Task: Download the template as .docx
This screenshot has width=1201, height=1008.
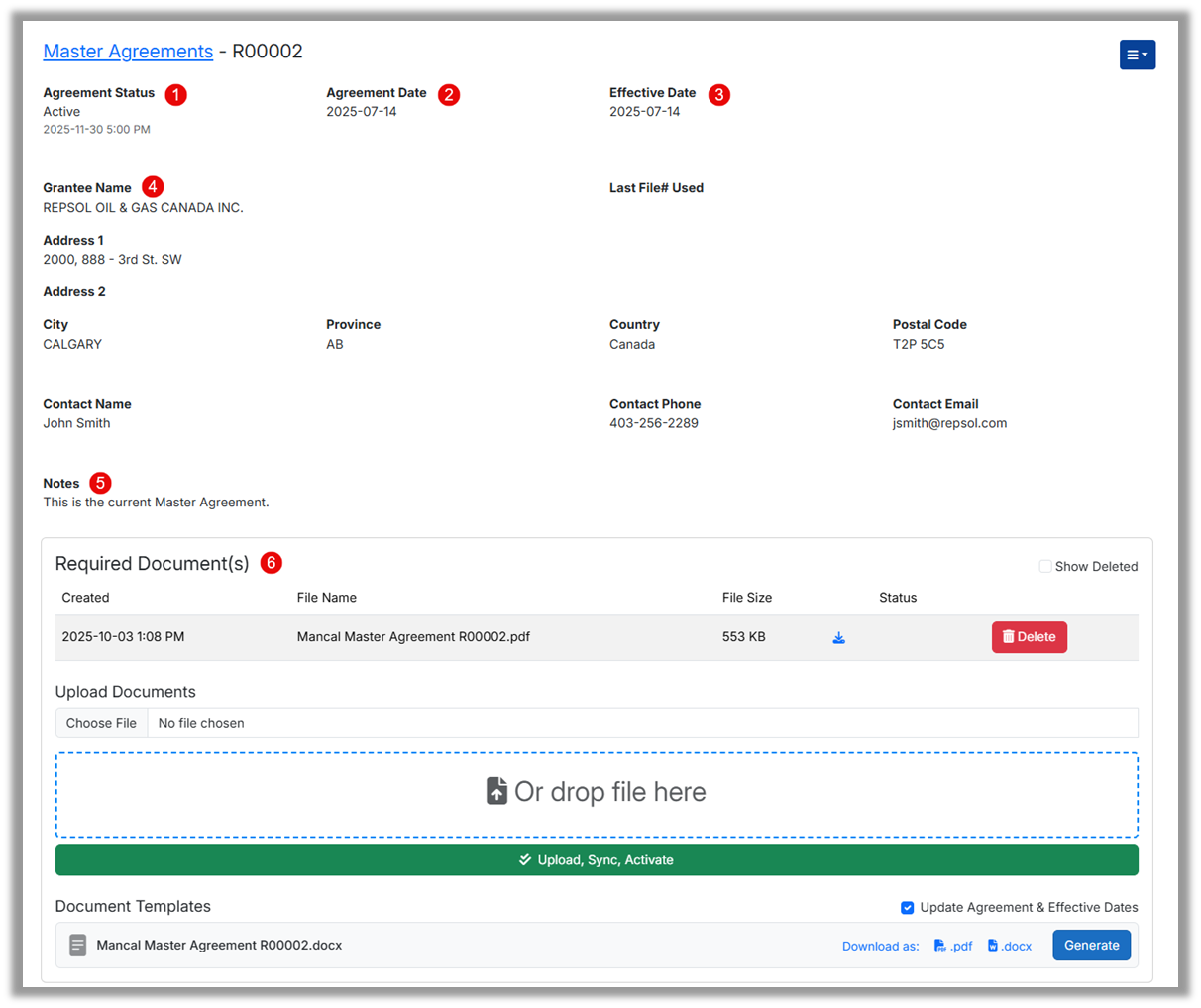Action: tap(1010, 947)
